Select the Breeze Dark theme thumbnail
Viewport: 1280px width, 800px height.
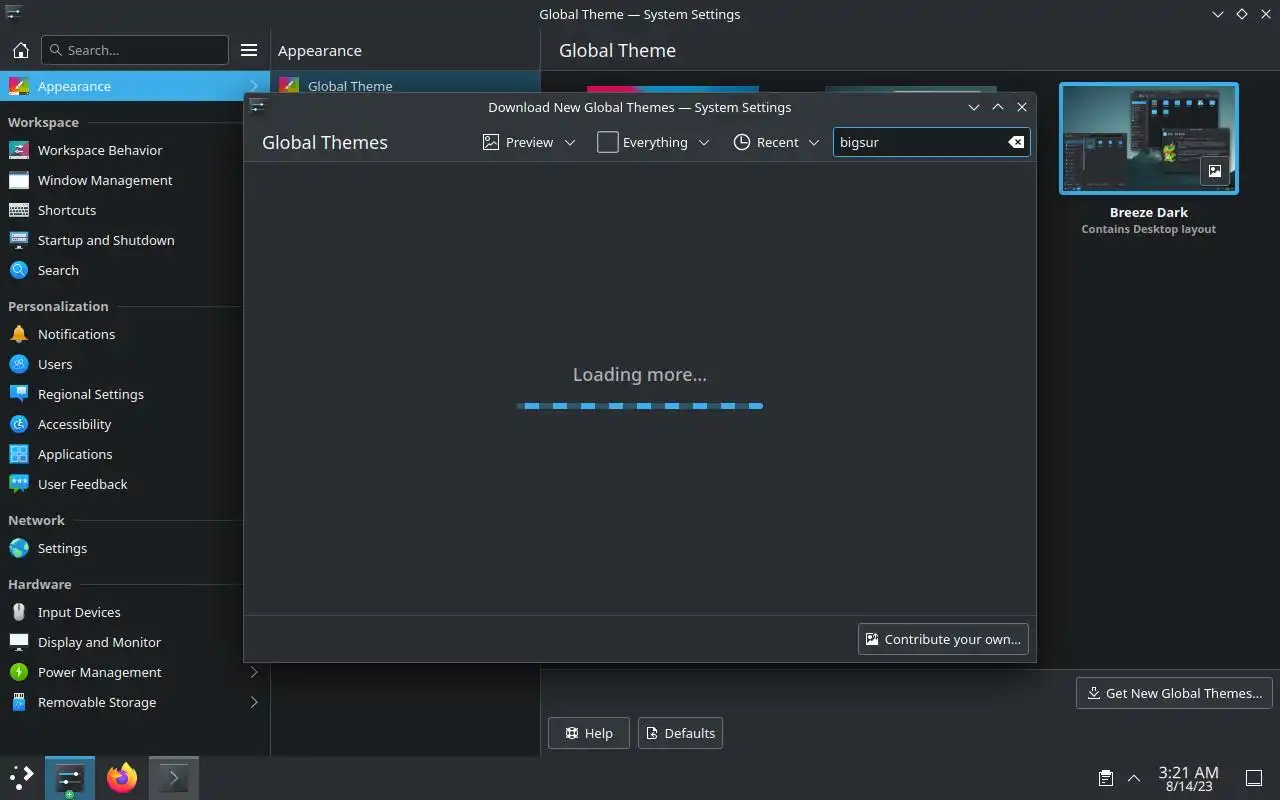[x=1148, y=139]
